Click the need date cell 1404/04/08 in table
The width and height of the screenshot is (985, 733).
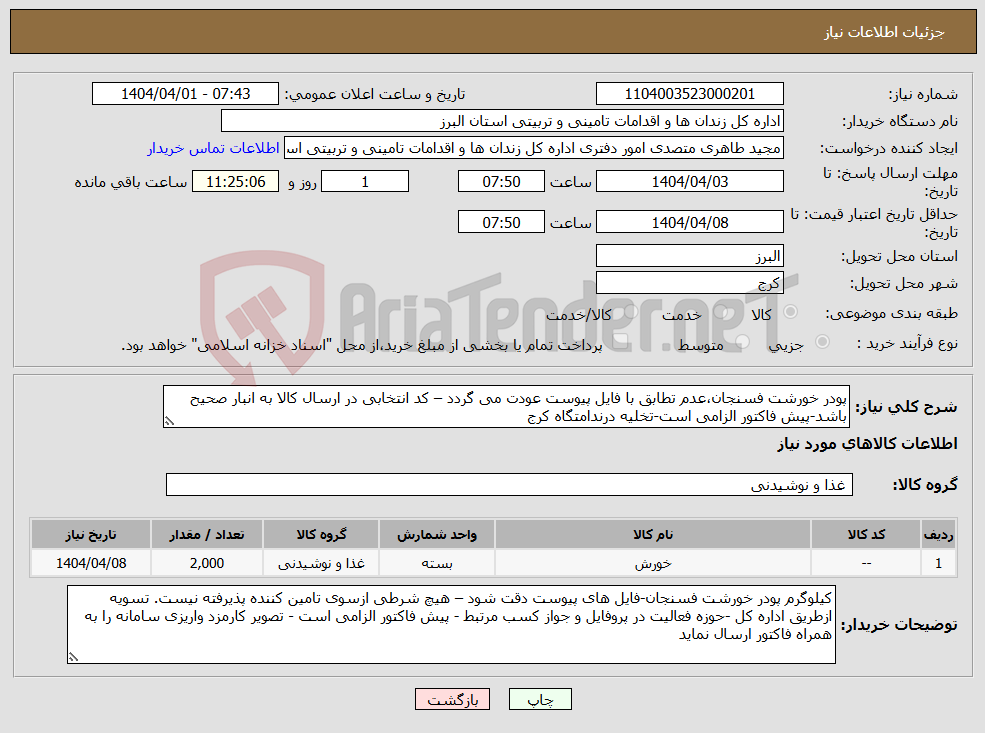91,563
